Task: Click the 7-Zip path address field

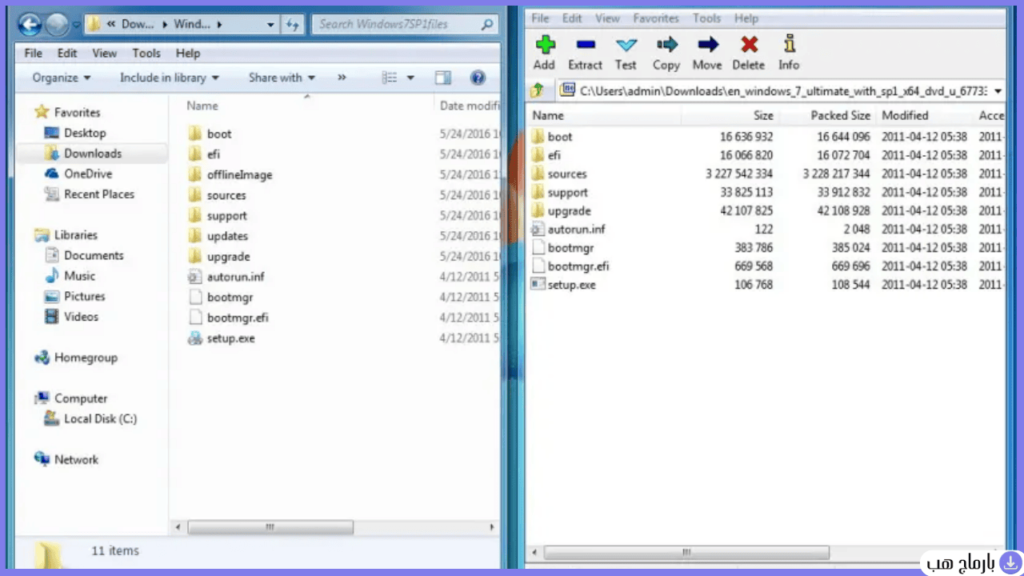Action: (774, 91)
